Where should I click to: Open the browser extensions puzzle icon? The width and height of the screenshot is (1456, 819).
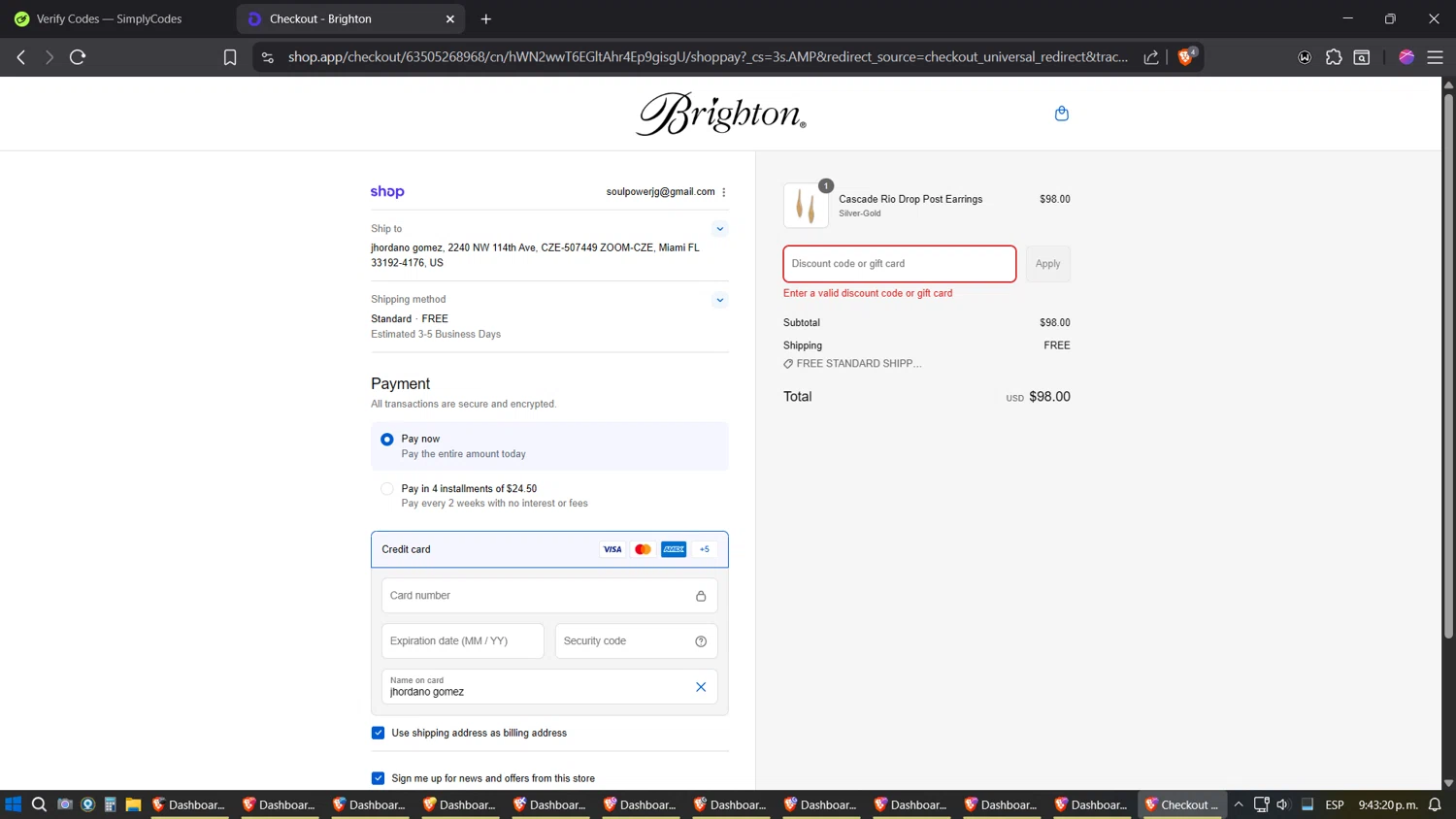1333,57
